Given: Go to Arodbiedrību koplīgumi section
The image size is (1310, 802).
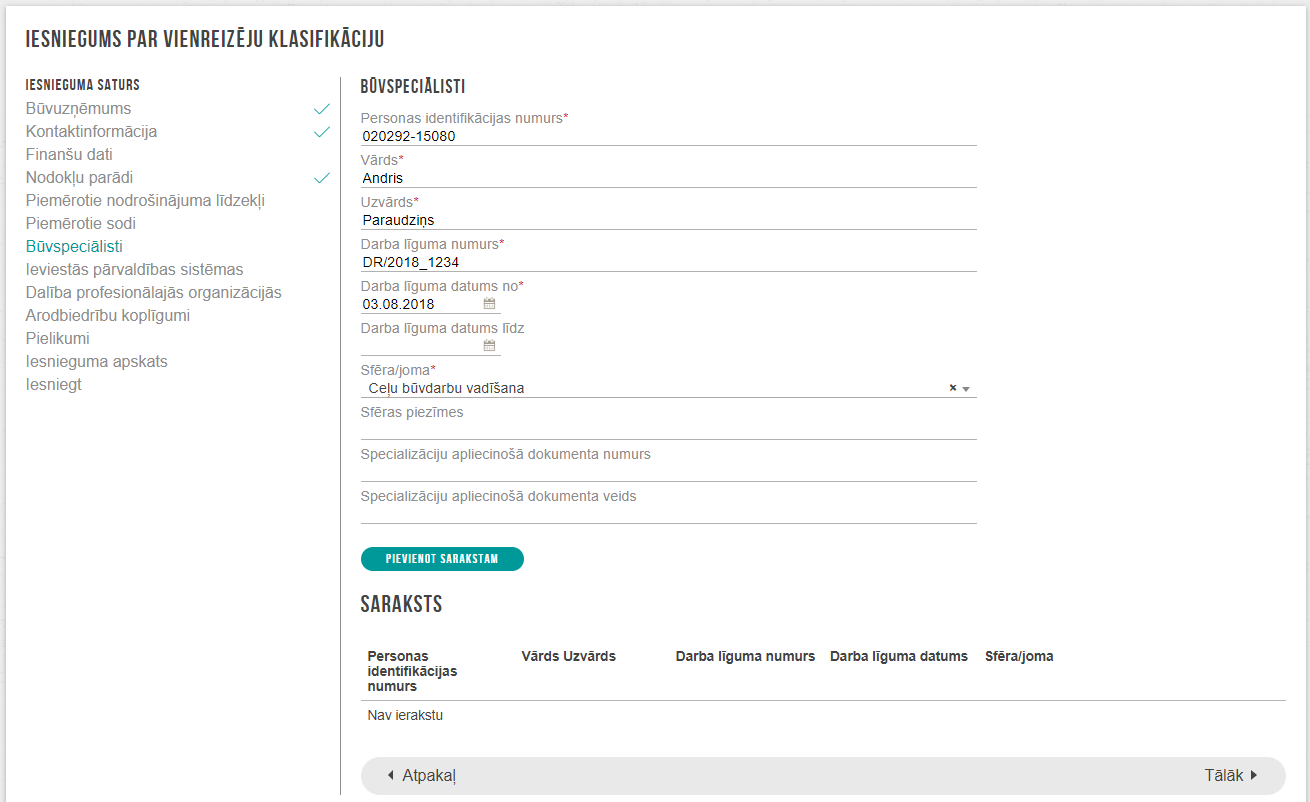Looking at the screenshot, I should pos(108,315).
